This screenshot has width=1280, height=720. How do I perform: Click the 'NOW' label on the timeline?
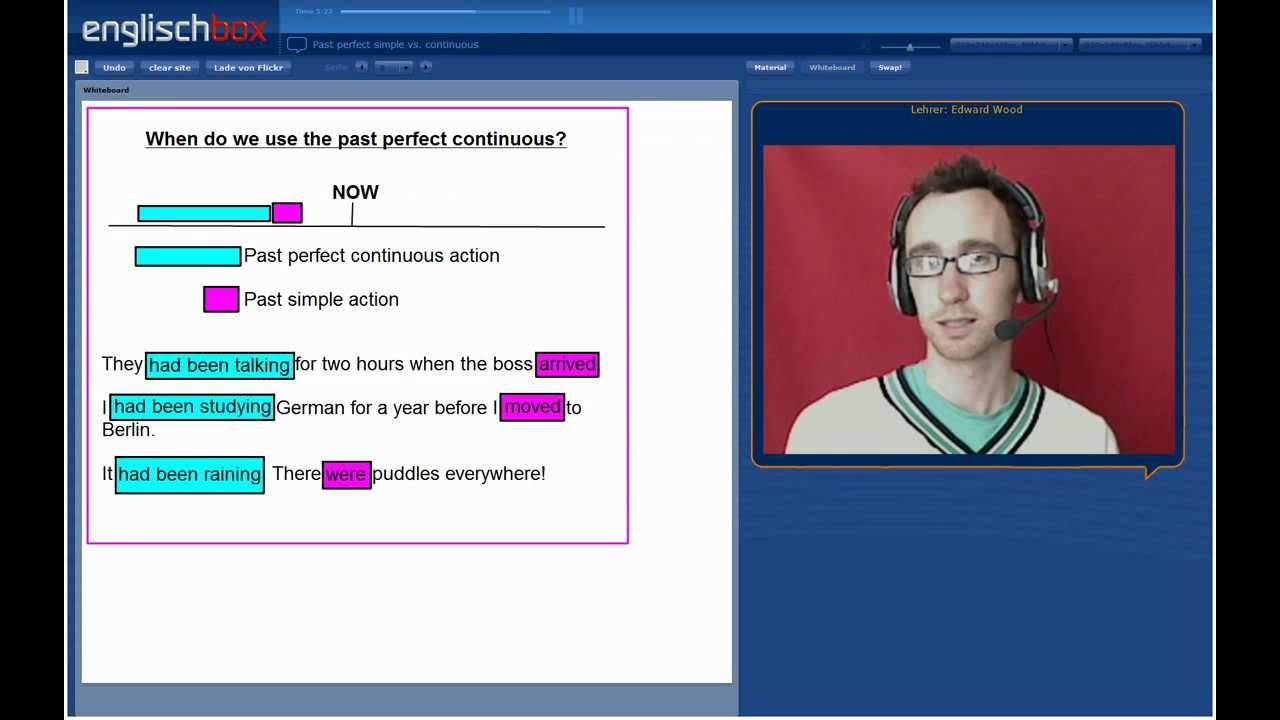pos(355,192)
